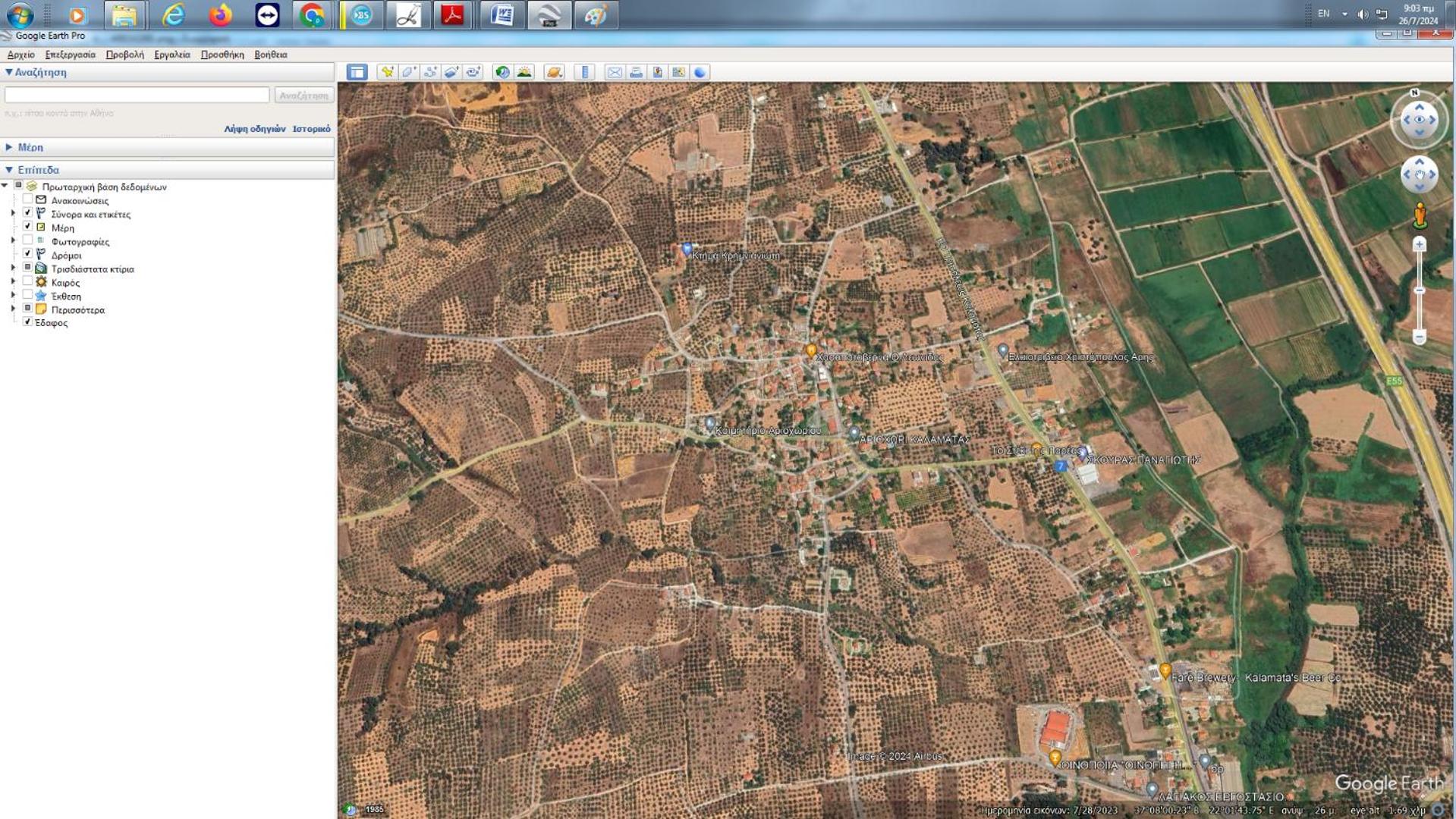Open Internet Explorer from the taskbar
Viewport: 1456px width, 819px height.
point(173,15)
